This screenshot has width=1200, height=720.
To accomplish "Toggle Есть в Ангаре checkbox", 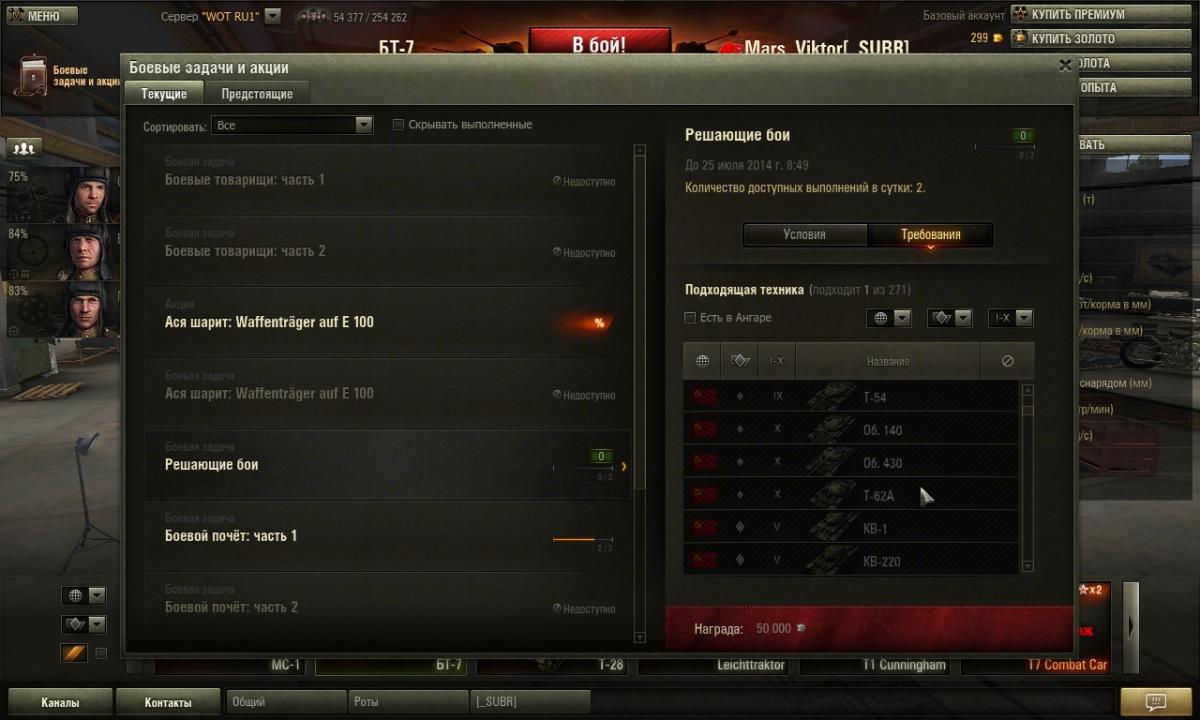I will tap(690, 318).
